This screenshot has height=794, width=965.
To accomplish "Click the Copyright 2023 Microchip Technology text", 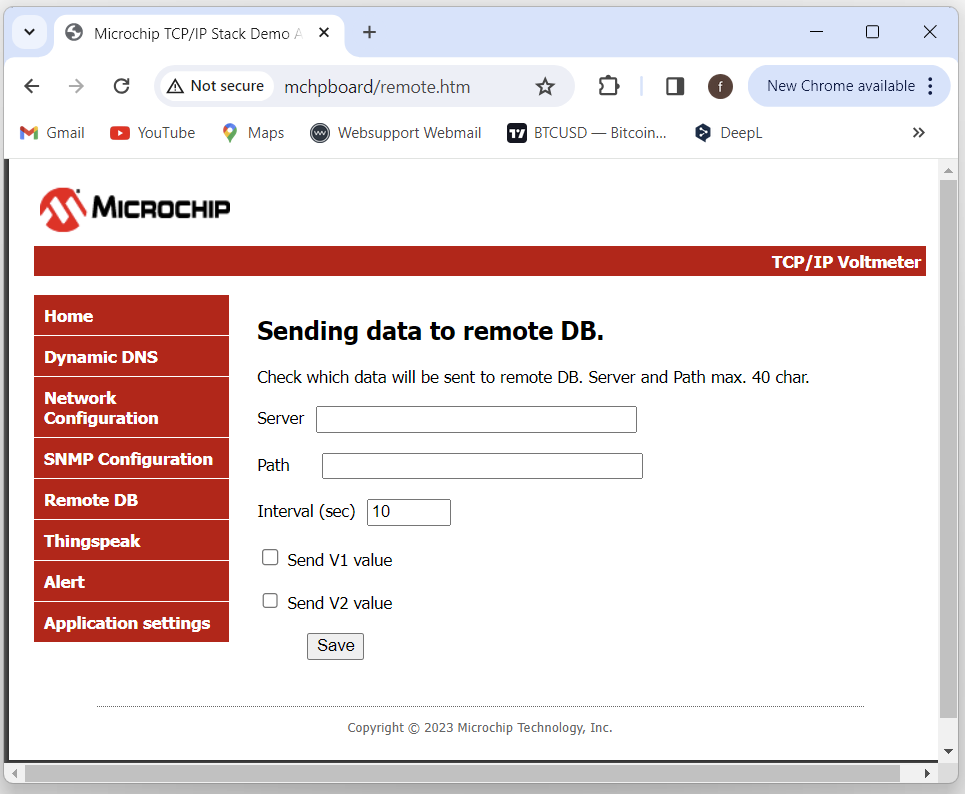I will [x=480, y=728].
